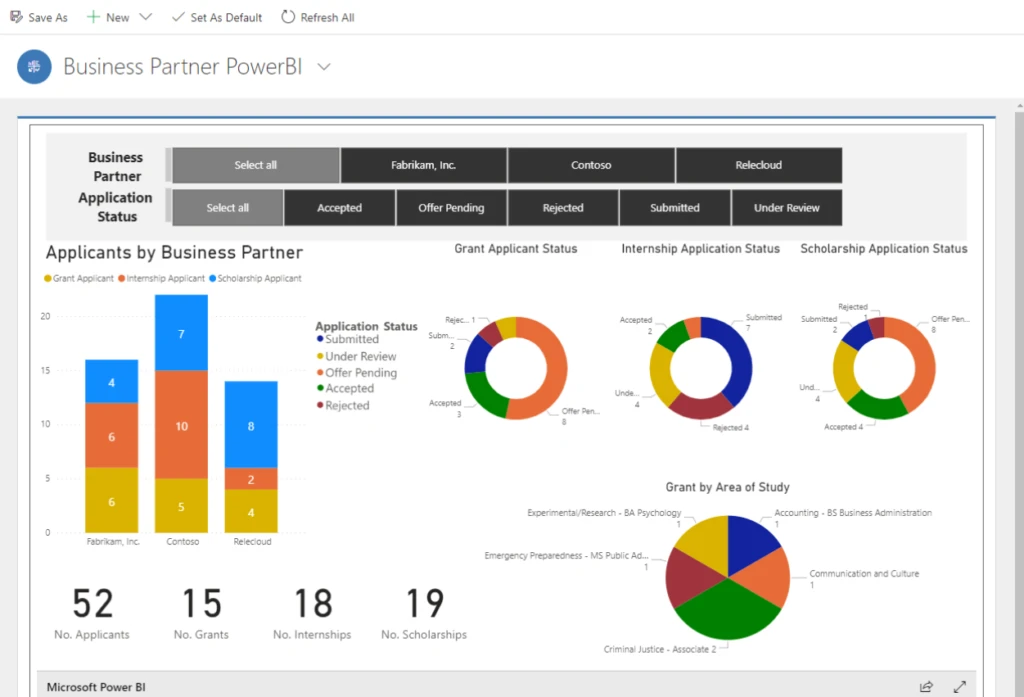Click the Set As Default checkmark icon
1024x697 pixels.
pyautogui.click(x=176, y=16)
